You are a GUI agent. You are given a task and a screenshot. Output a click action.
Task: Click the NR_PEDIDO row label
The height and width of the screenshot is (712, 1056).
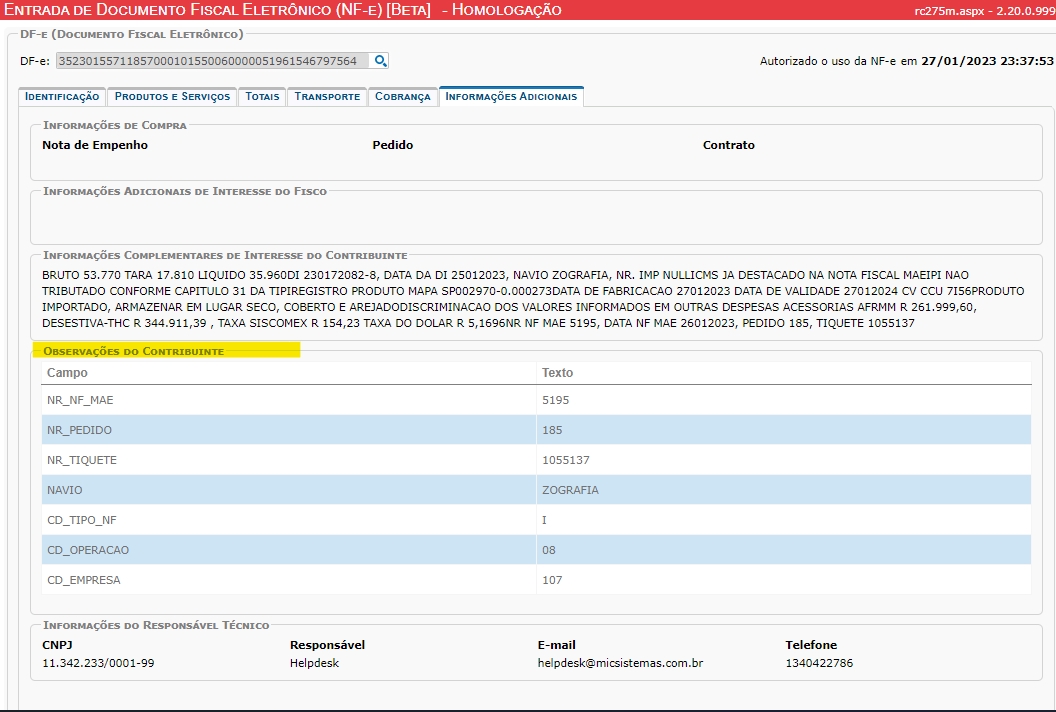pos(79,430)
